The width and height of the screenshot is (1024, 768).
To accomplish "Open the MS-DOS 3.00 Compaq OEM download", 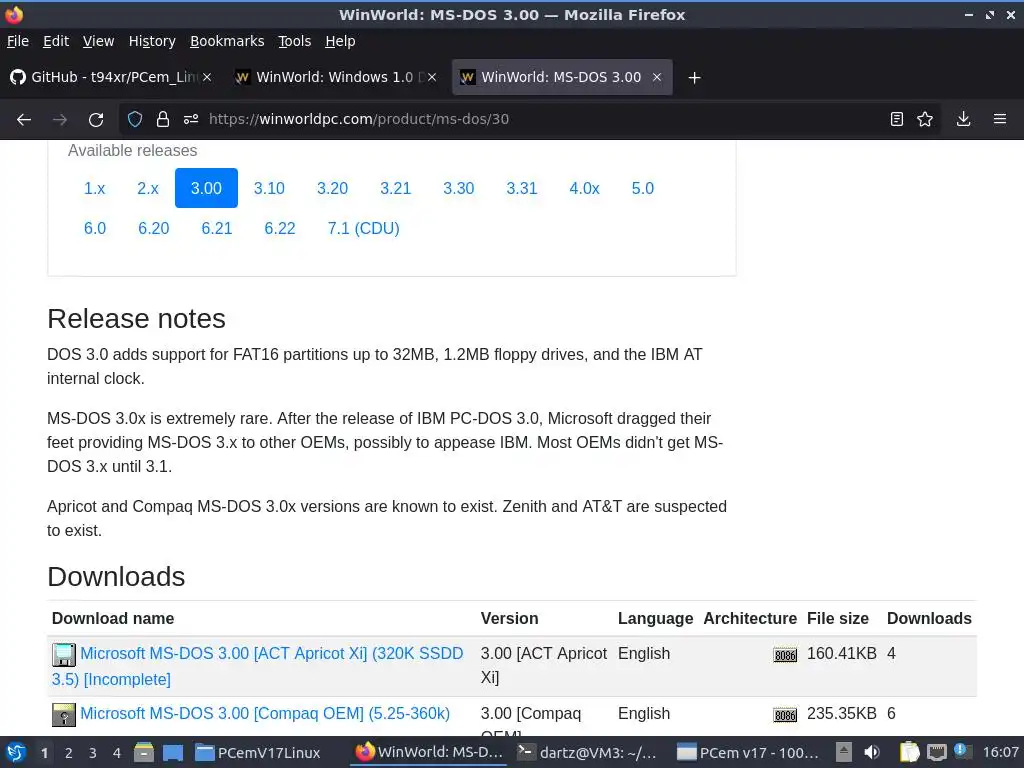I will (x=264, y=713).
